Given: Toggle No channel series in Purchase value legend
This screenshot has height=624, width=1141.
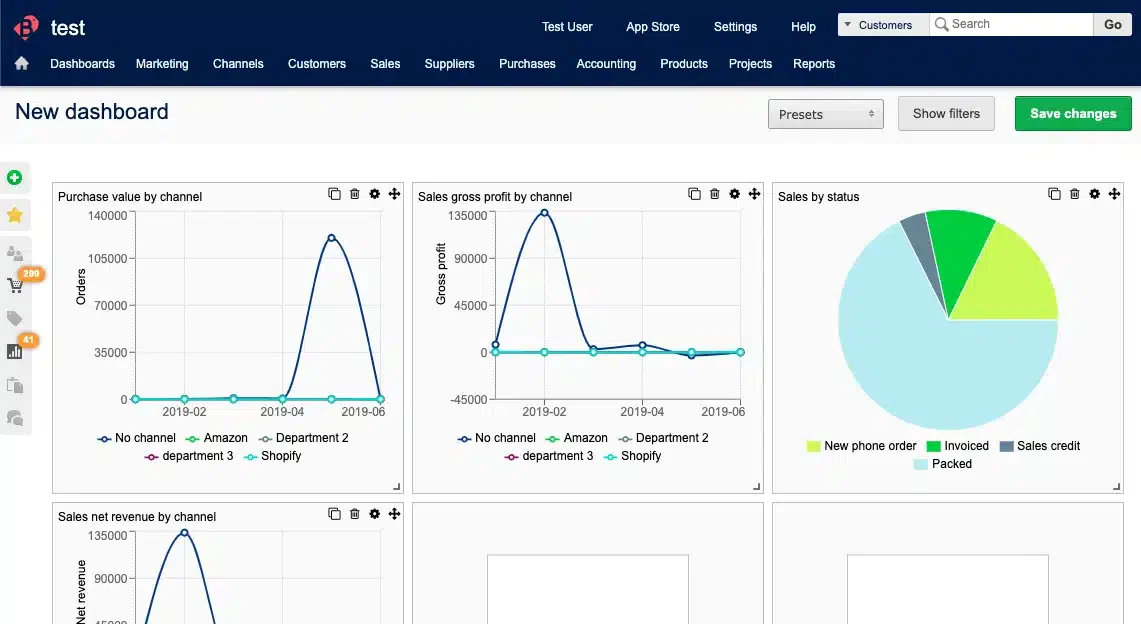Looking at the screenshot, I should pyautogui.click(x=137, y=438).
